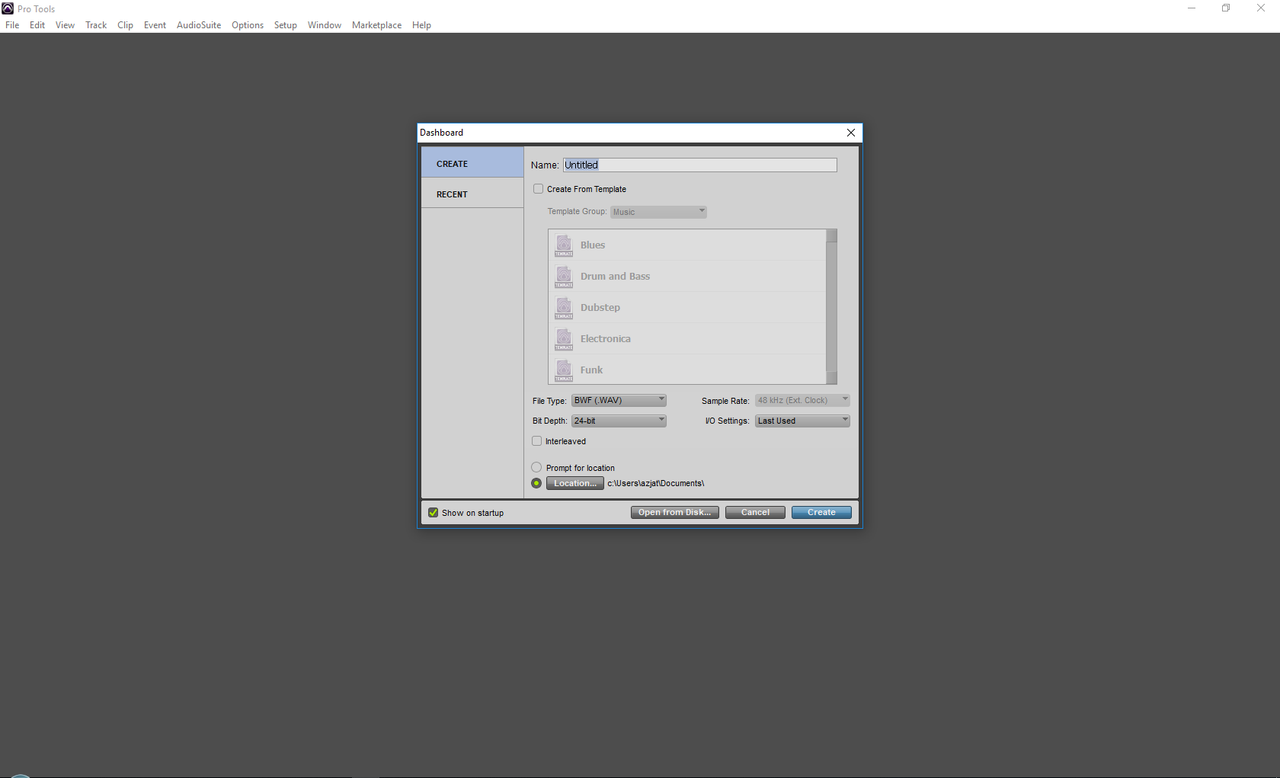Open the Edit menu

coord(37,25)
